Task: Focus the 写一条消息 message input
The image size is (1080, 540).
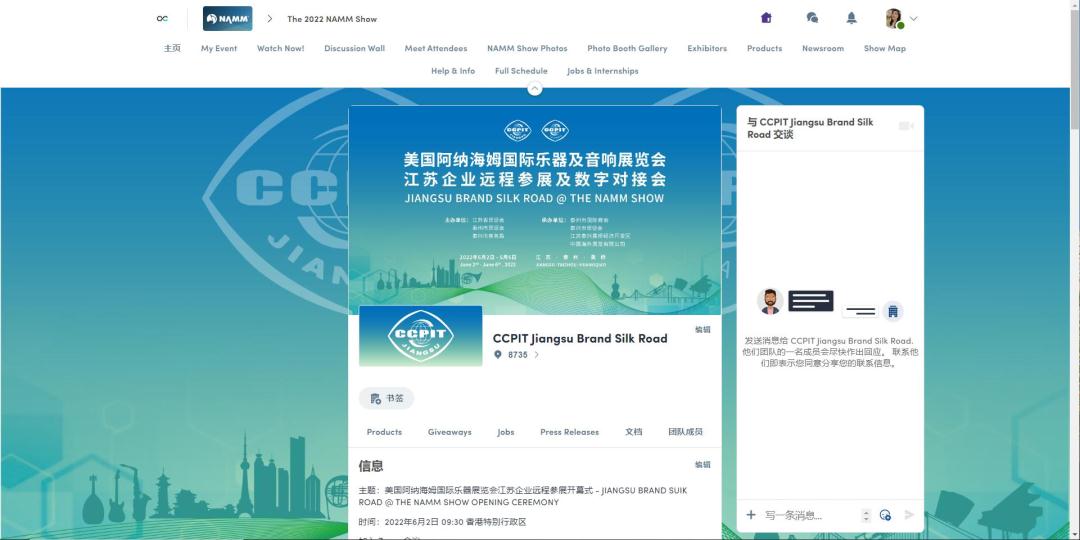Action: coord(809,515)
